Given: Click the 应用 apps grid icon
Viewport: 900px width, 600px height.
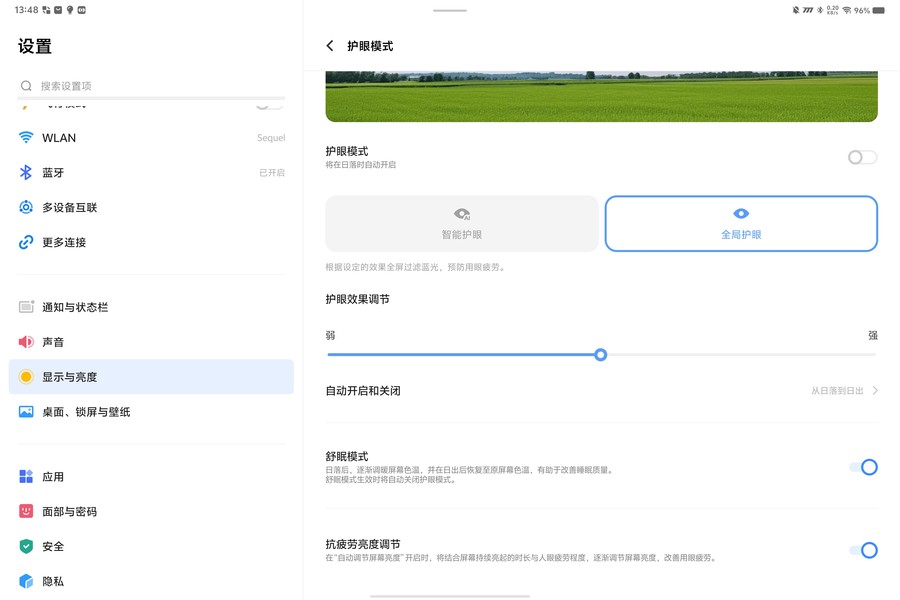Looking at the screenshot, I should pyautogui.click(x=26, y=477).
